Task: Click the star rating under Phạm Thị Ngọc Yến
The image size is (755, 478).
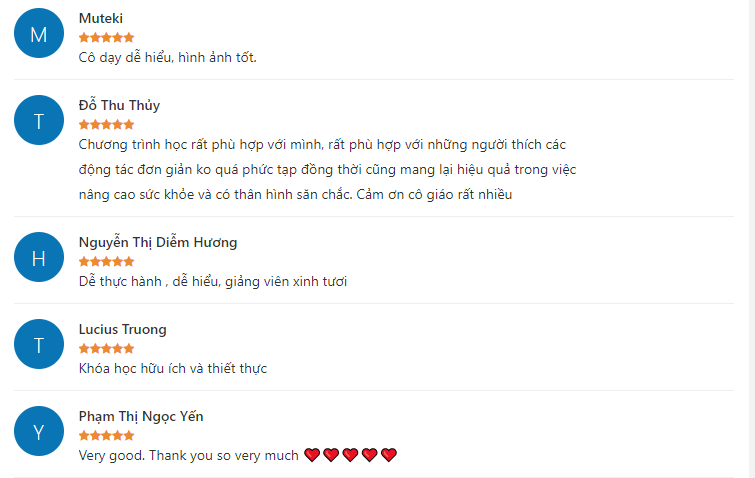Action: click(106, 436)
